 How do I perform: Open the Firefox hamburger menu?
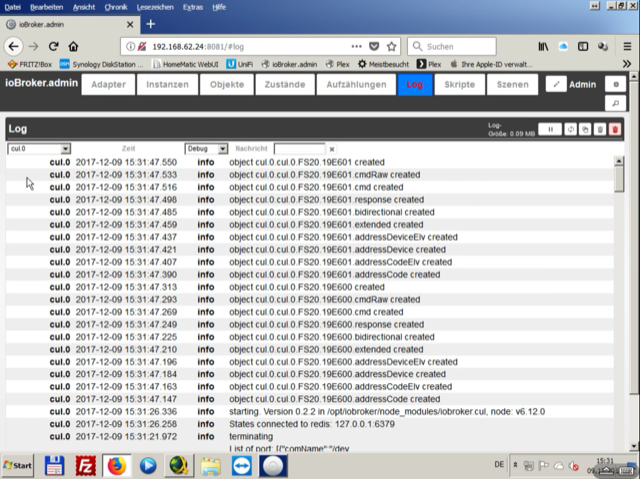(x=627, y=47)
